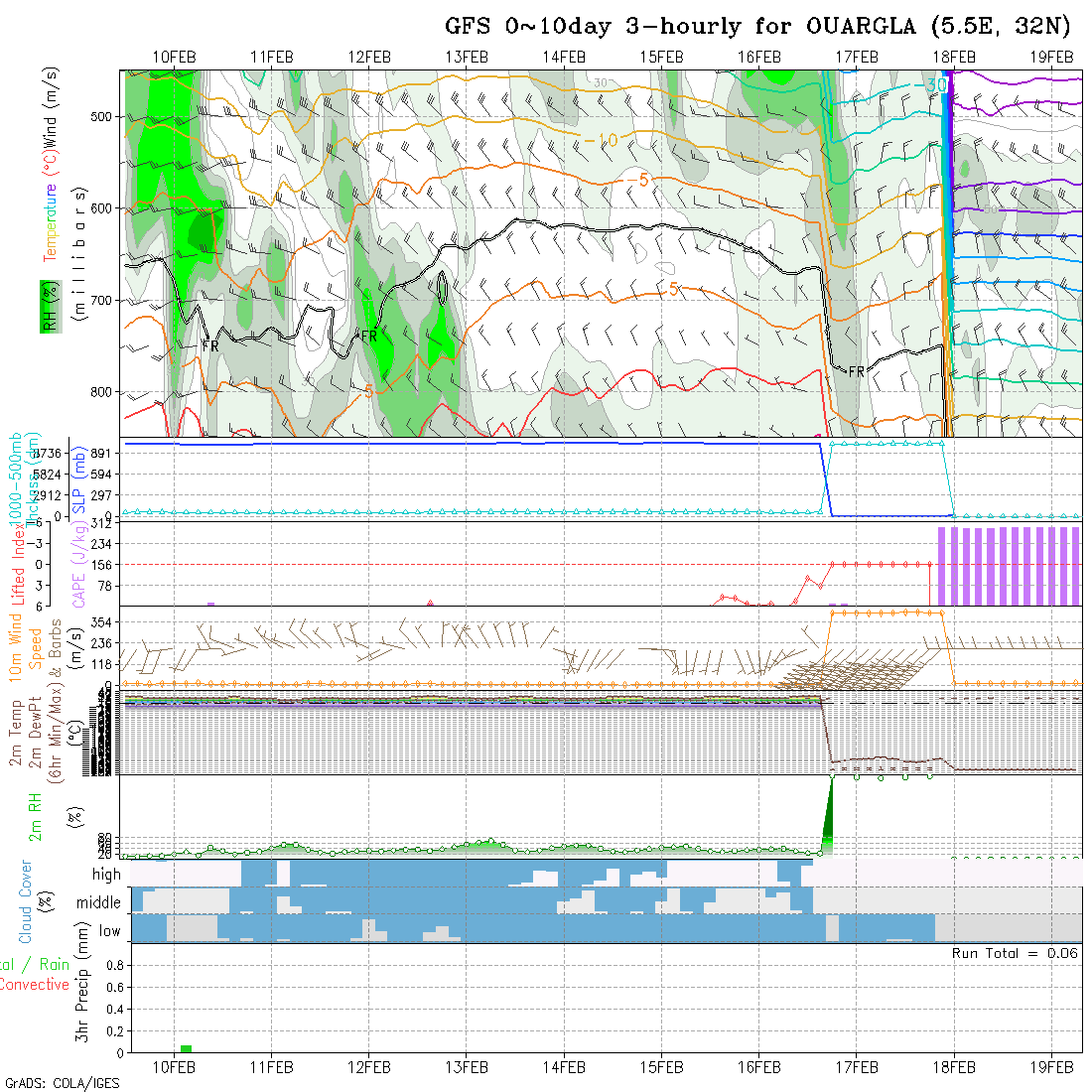Click the 11FEB label on the bottom axis

(272, 1067)
